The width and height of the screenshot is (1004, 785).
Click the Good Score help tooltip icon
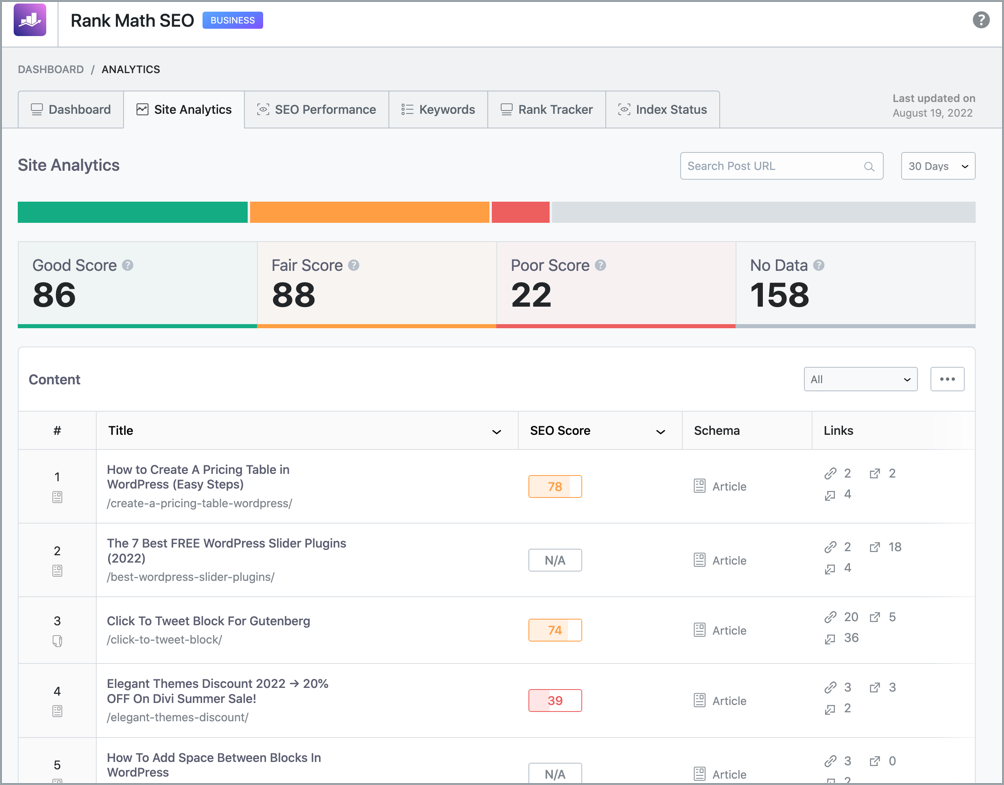[128, 266]
